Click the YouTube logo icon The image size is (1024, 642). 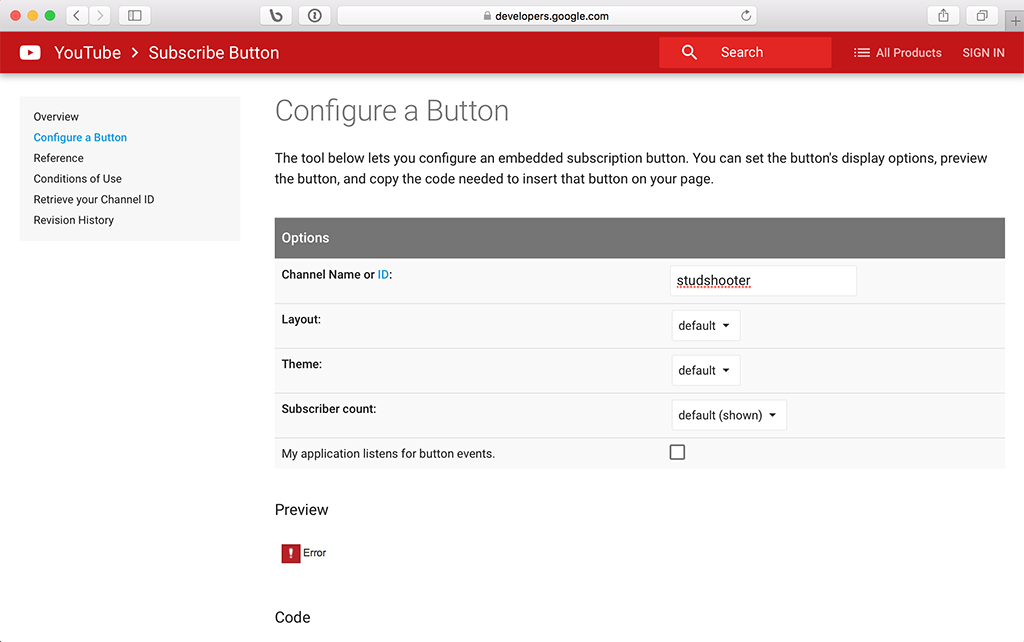[30, 53]
